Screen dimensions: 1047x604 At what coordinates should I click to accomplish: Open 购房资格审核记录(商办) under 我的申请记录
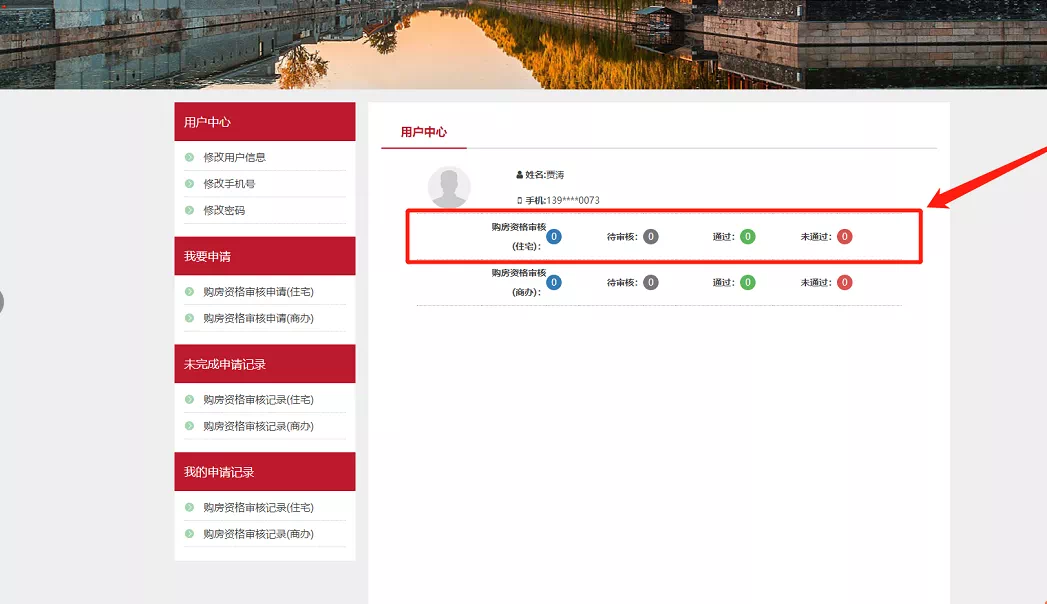point(258,535)
